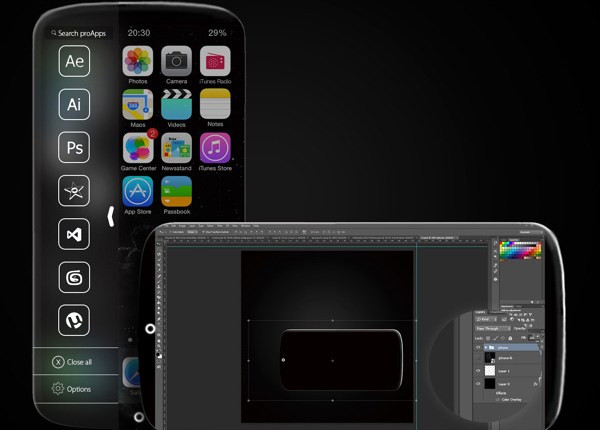Viewport: 600px width, 430px height.
Task: Open the Videos app
Action: point(176,104)
